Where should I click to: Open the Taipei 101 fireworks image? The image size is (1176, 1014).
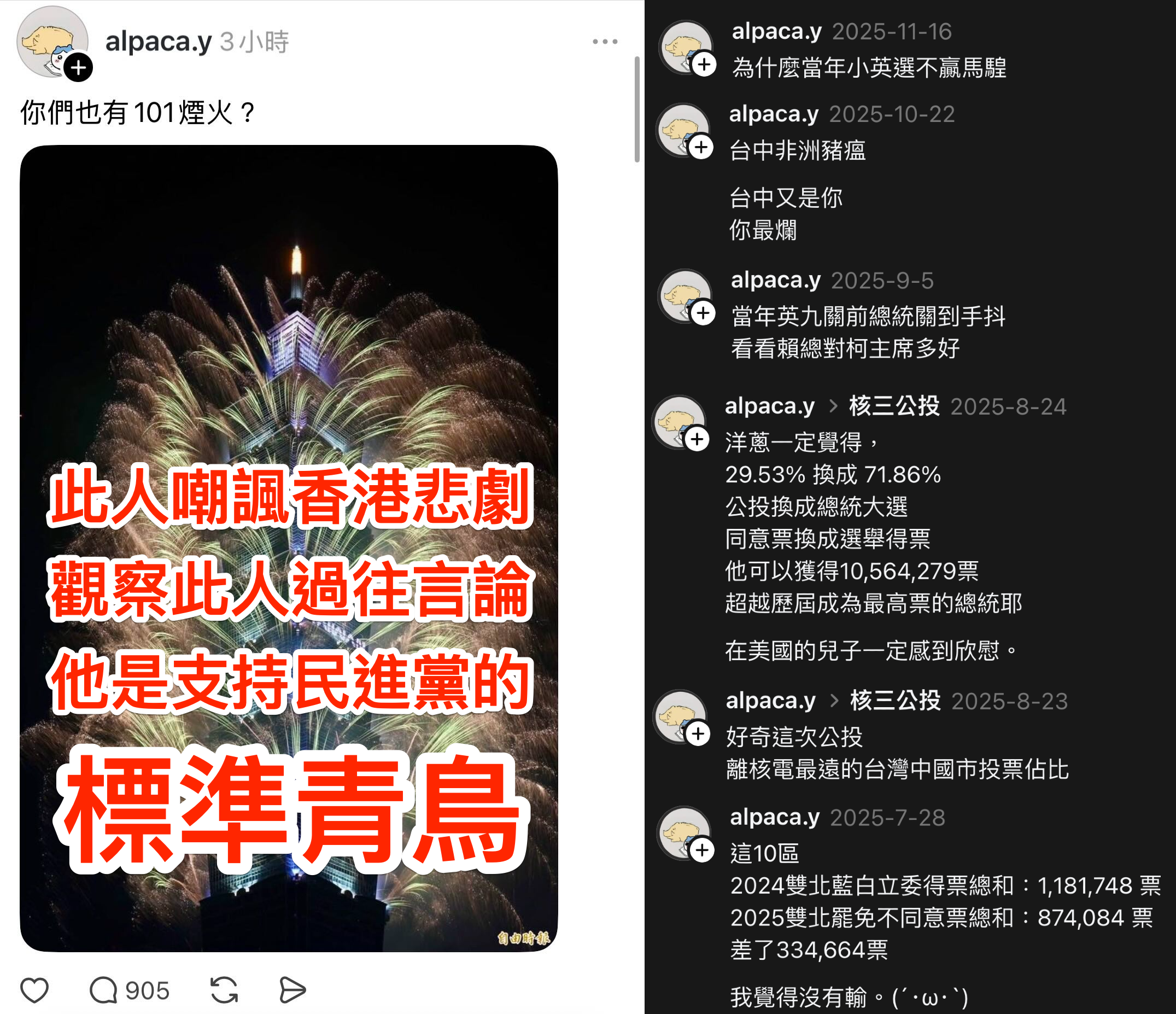tap(289, 548)
